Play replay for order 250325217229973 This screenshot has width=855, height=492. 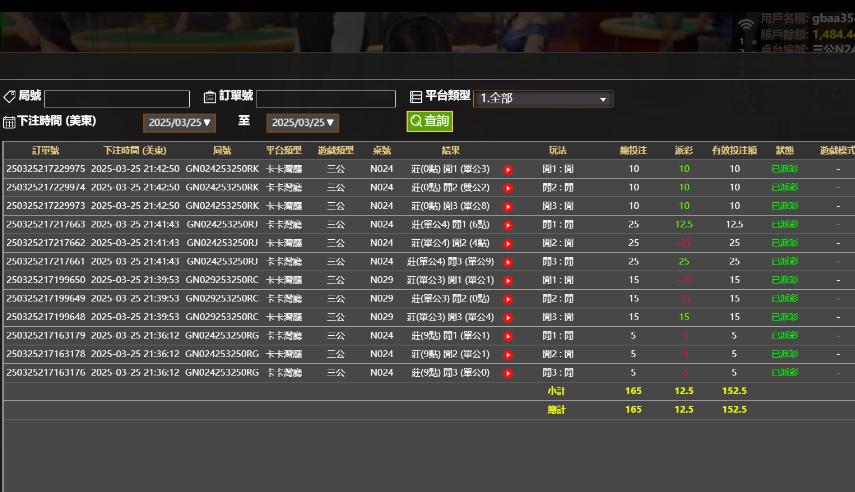pos(508,206)
